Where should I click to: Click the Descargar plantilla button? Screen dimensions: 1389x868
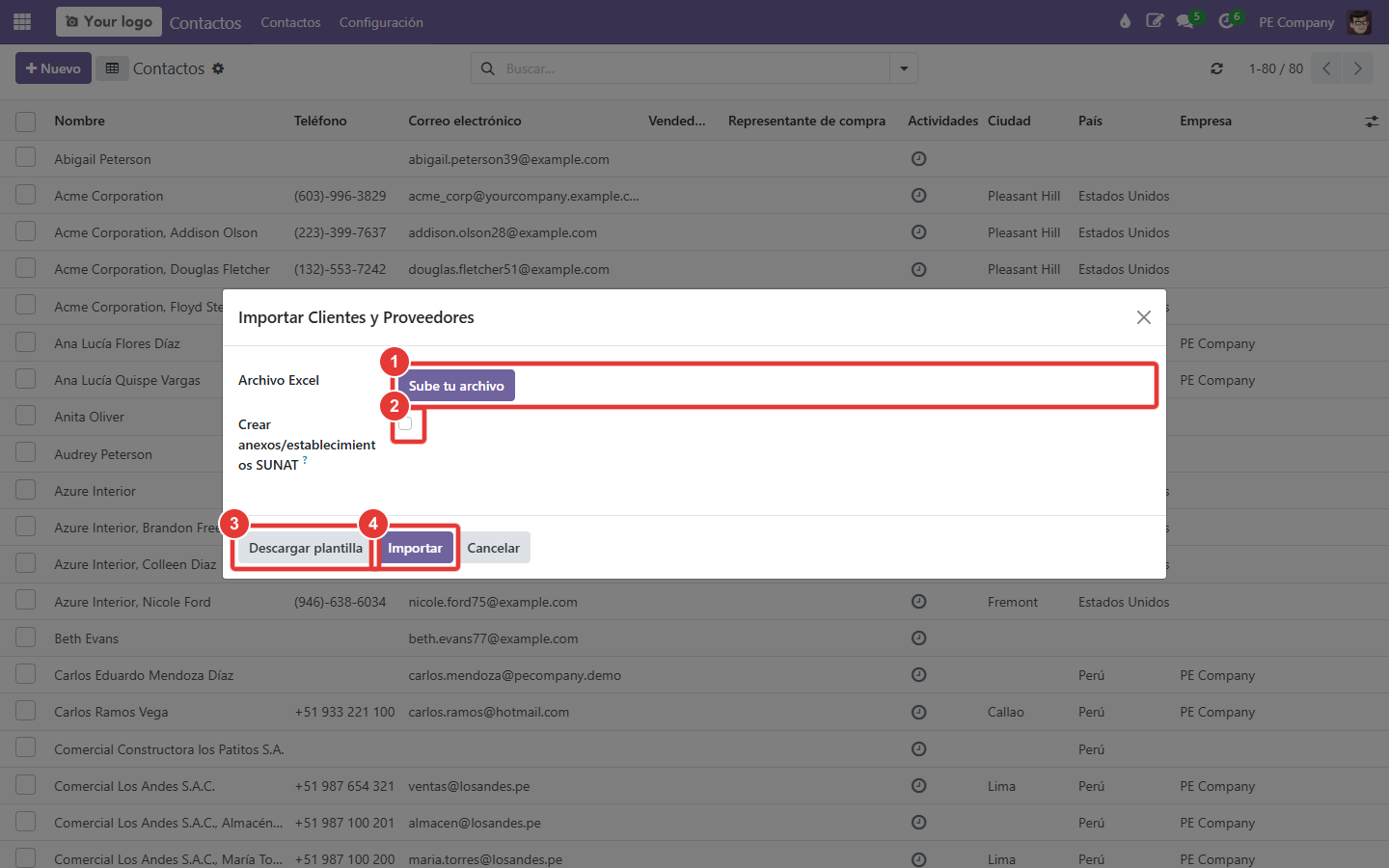click(306, 548)
